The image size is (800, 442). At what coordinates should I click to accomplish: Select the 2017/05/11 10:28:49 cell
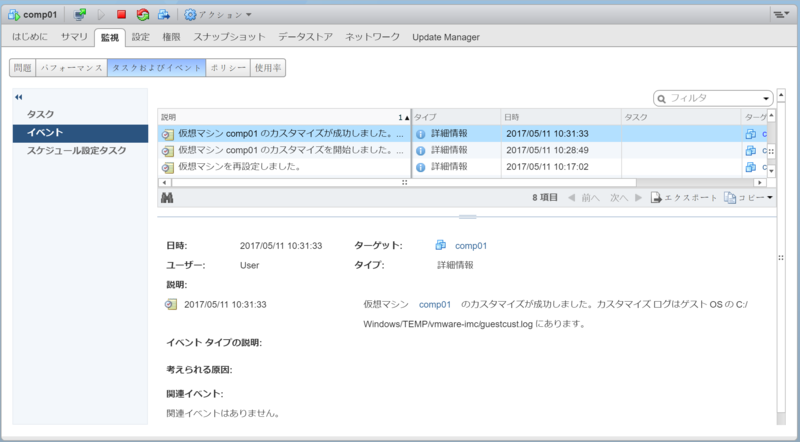561,150
